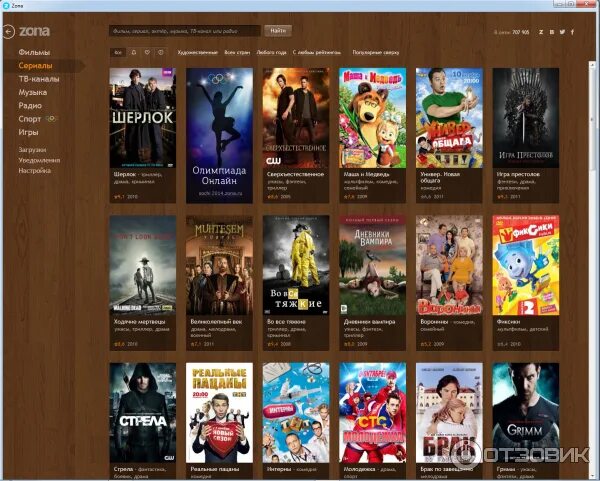Focus the search field for films and series
Viewport: 600px width, 481px height.
tap(185, 31)
